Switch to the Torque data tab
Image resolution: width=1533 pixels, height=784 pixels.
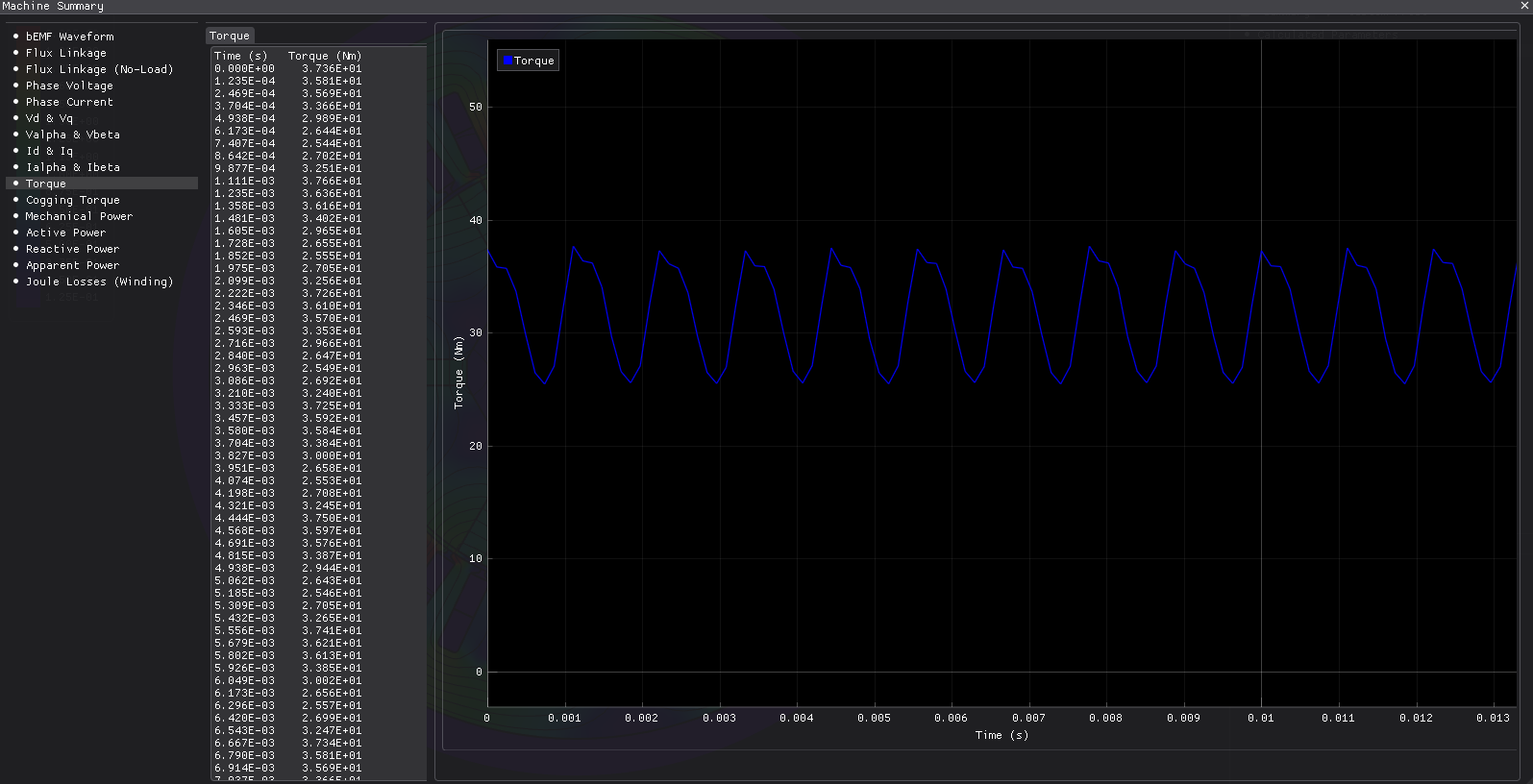click(230, 36)
